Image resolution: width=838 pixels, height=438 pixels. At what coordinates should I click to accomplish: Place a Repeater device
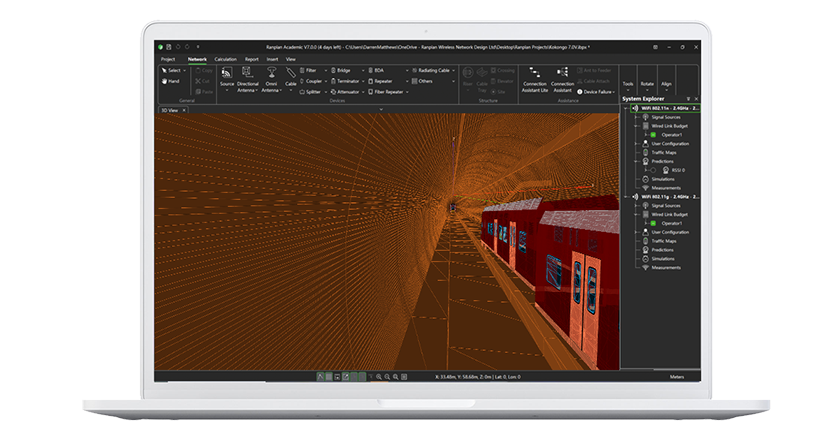tap(380, 81)
